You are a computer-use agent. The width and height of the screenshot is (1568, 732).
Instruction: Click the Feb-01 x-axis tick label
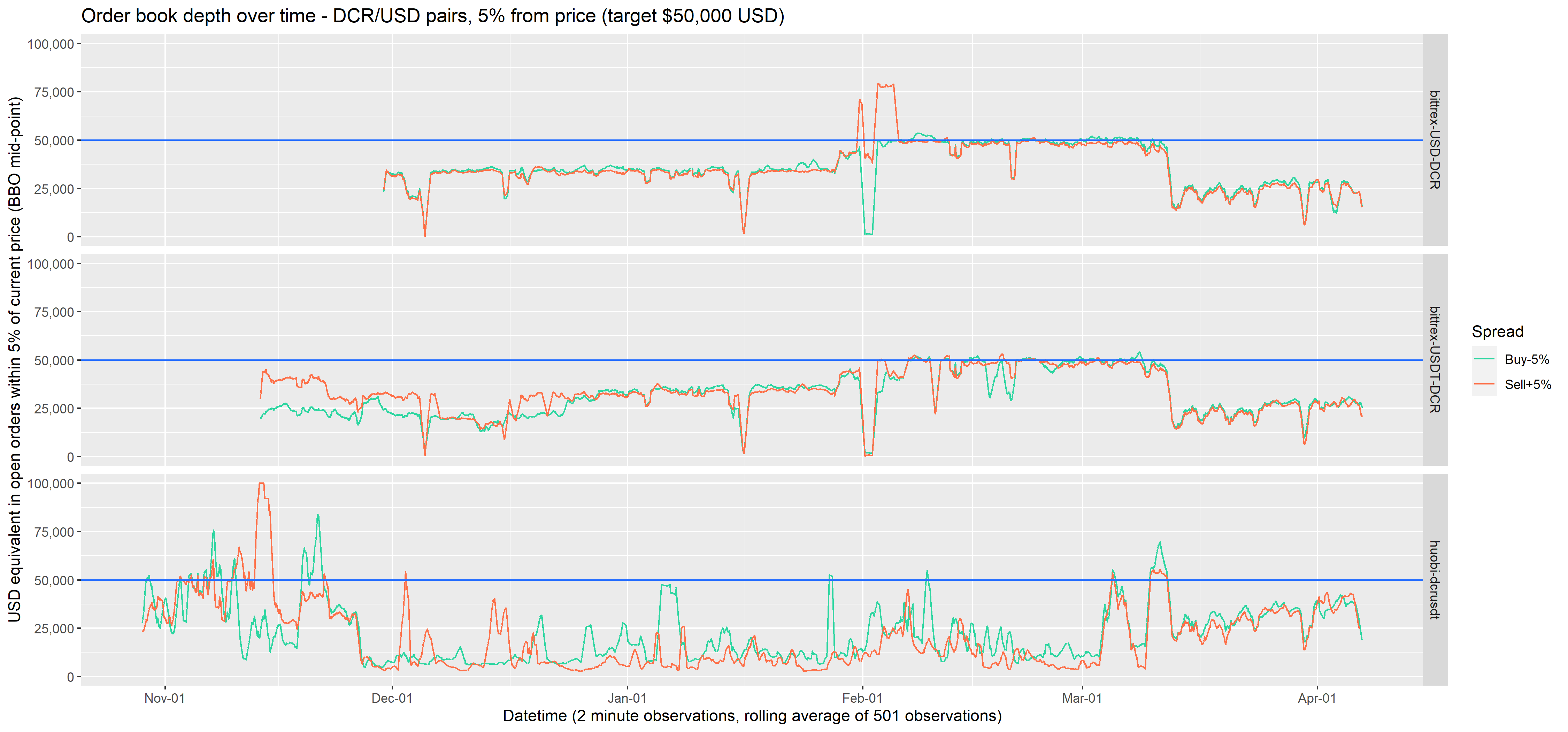tap(862, 699)
